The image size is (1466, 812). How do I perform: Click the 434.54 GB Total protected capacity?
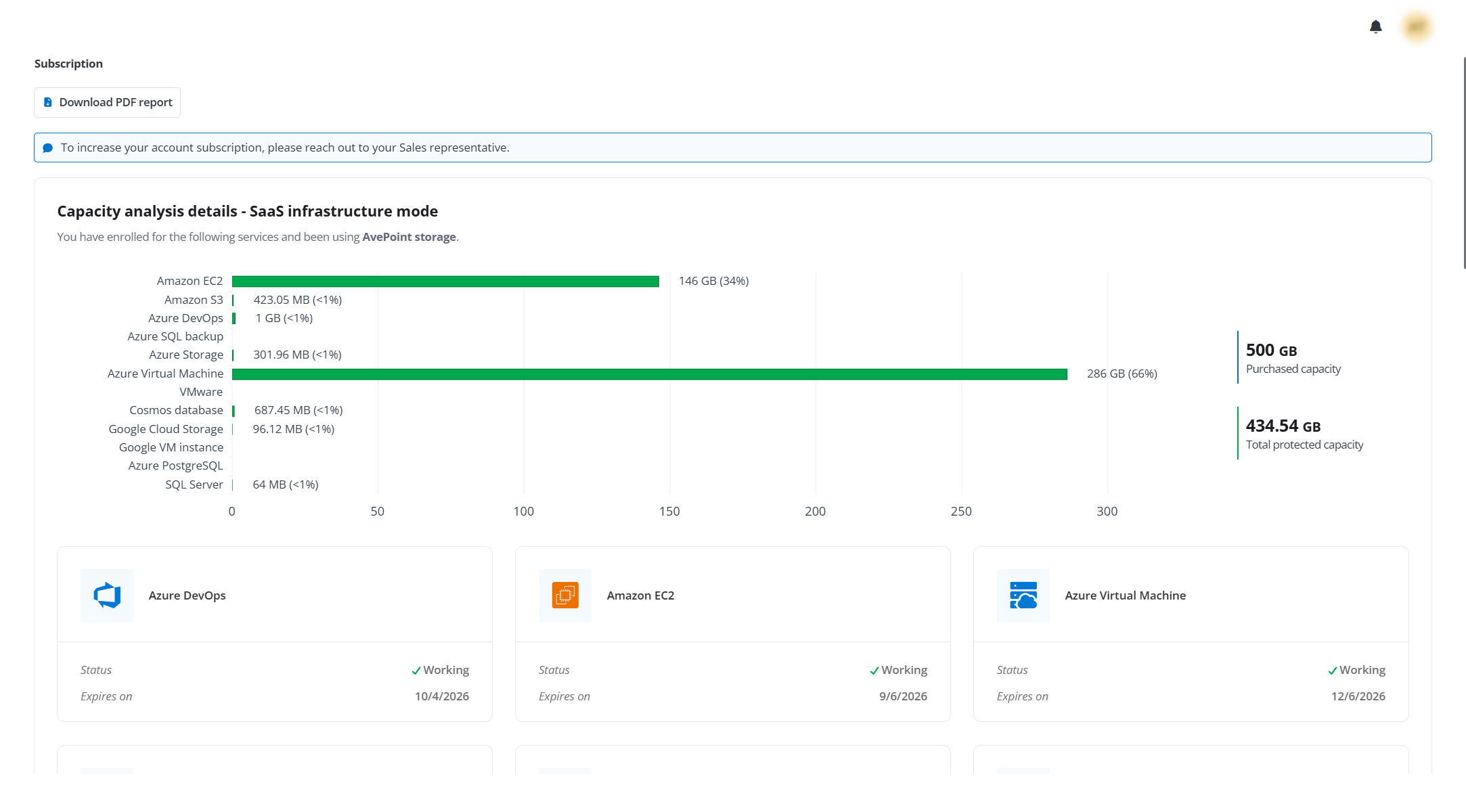click(1304, 434)
